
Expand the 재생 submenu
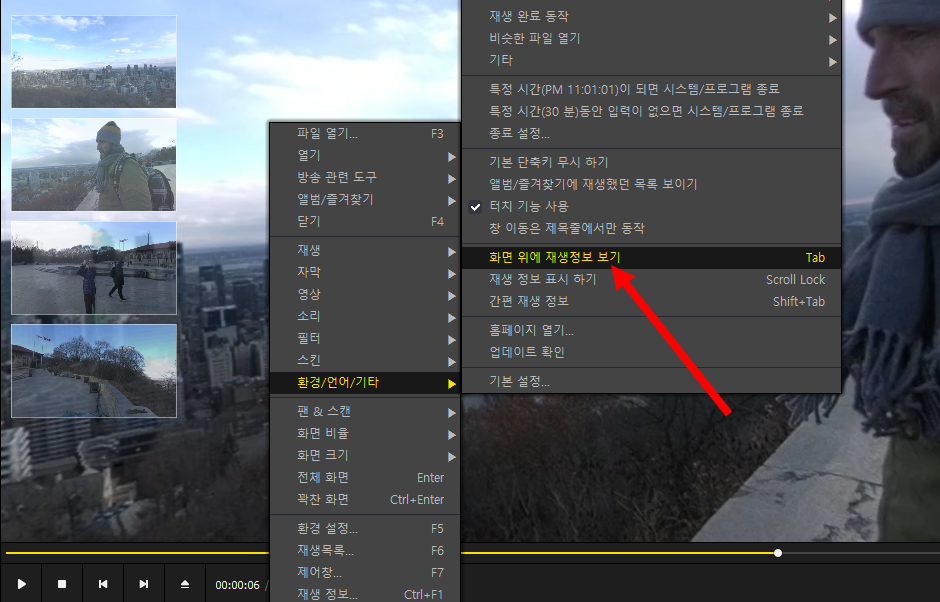click(365, 251)
